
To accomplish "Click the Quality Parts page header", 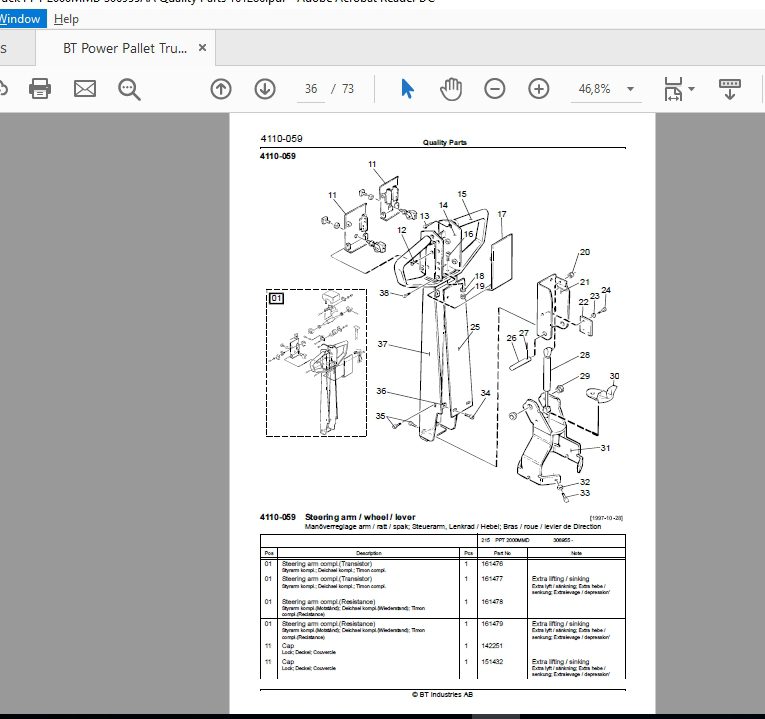I will (x=444, y=142).
